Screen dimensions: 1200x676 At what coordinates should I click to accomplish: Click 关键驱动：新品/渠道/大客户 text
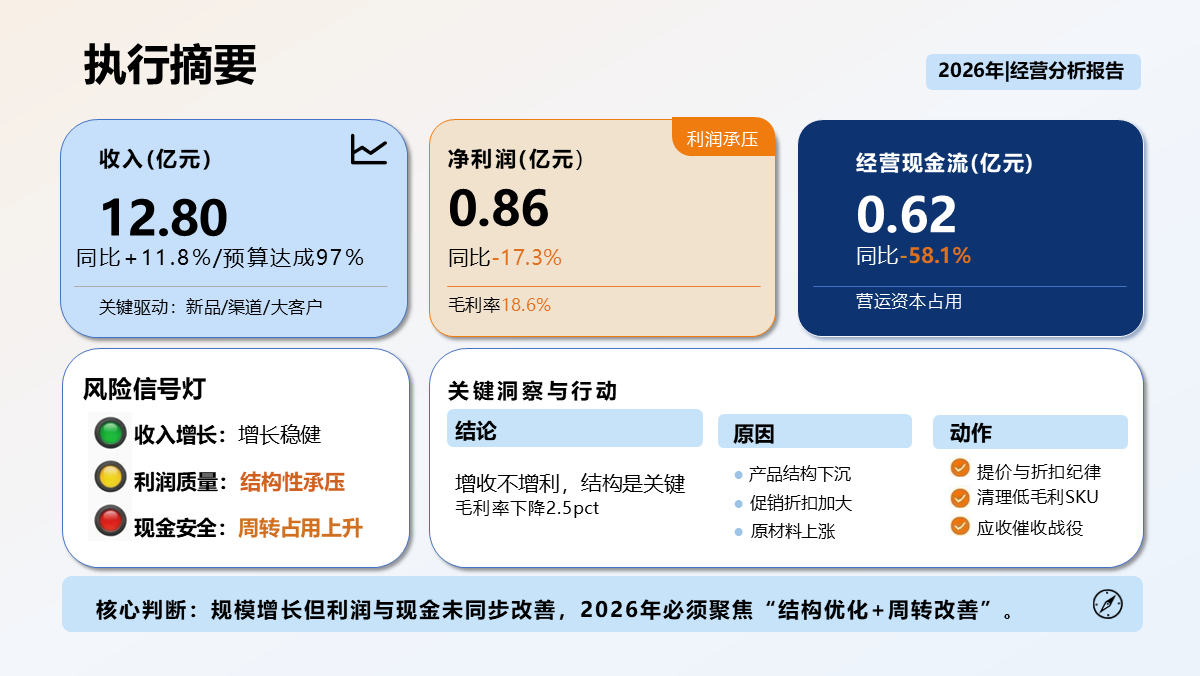point(211,307)
